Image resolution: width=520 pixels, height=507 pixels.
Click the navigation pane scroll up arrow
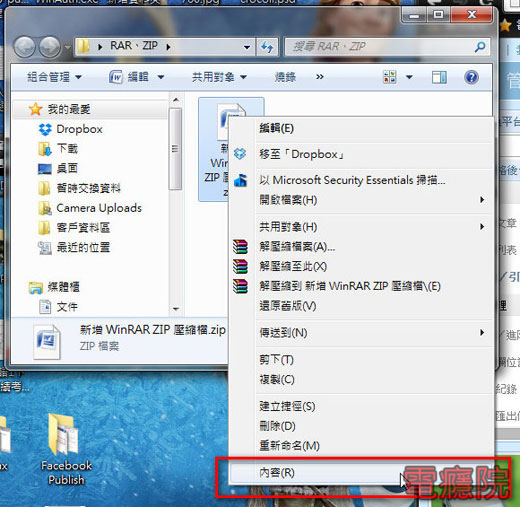click(176, 100)
